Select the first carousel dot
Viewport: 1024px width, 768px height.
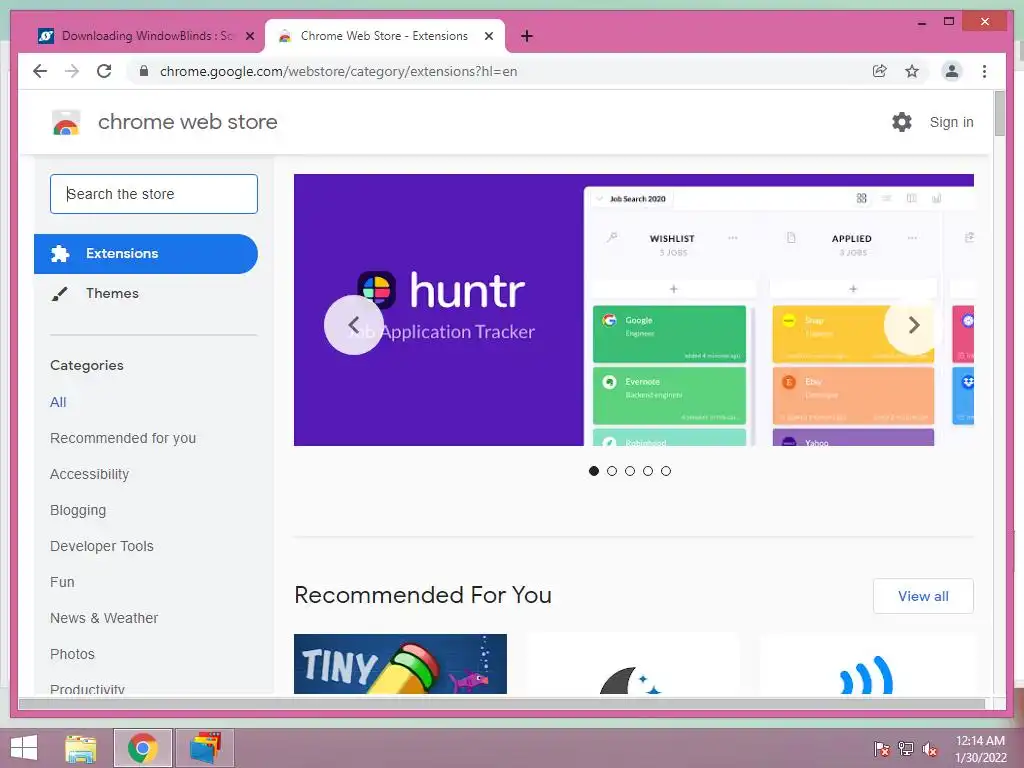594,471
